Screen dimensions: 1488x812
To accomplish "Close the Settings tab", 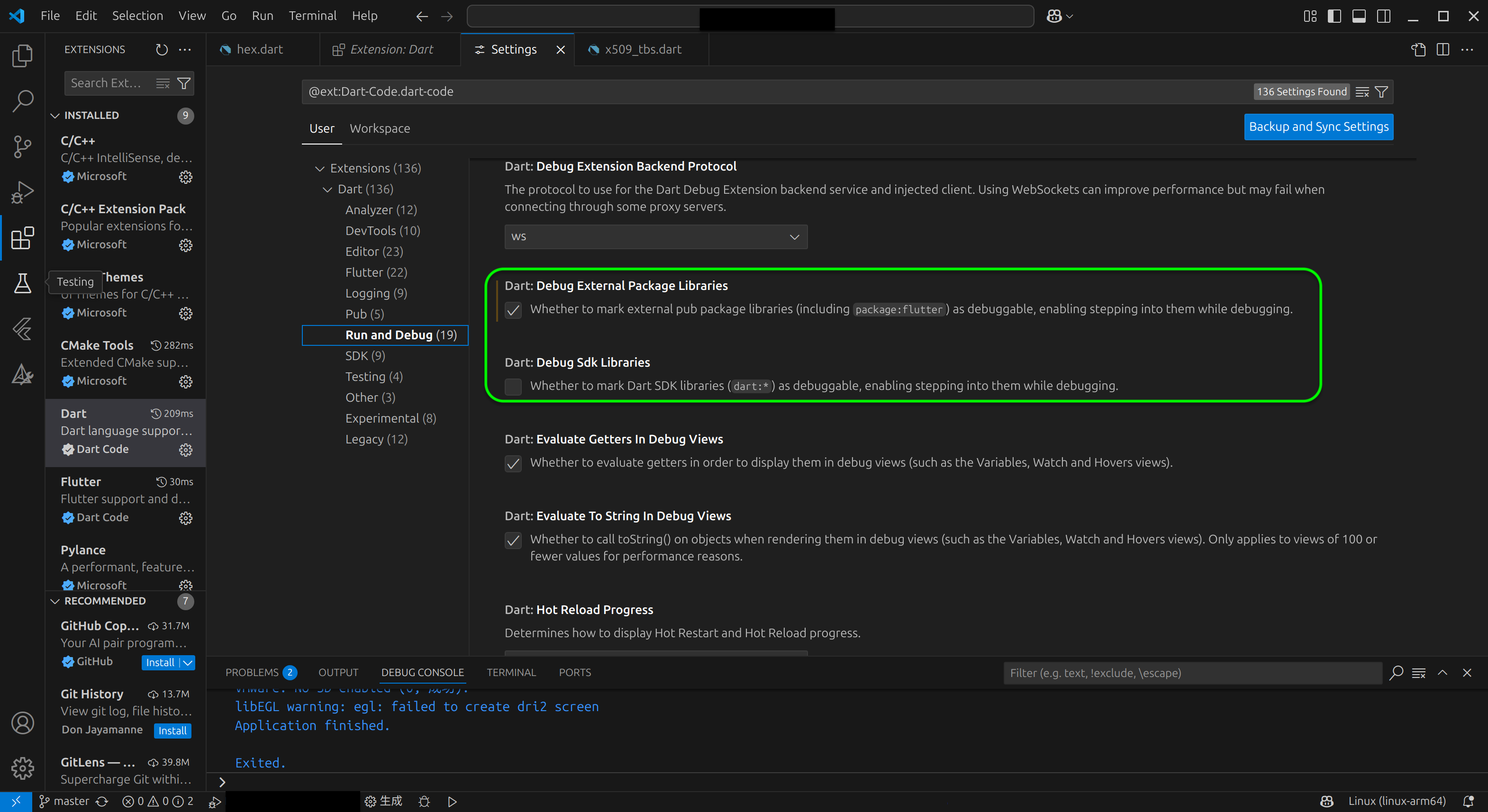I will tap(560, 50).
